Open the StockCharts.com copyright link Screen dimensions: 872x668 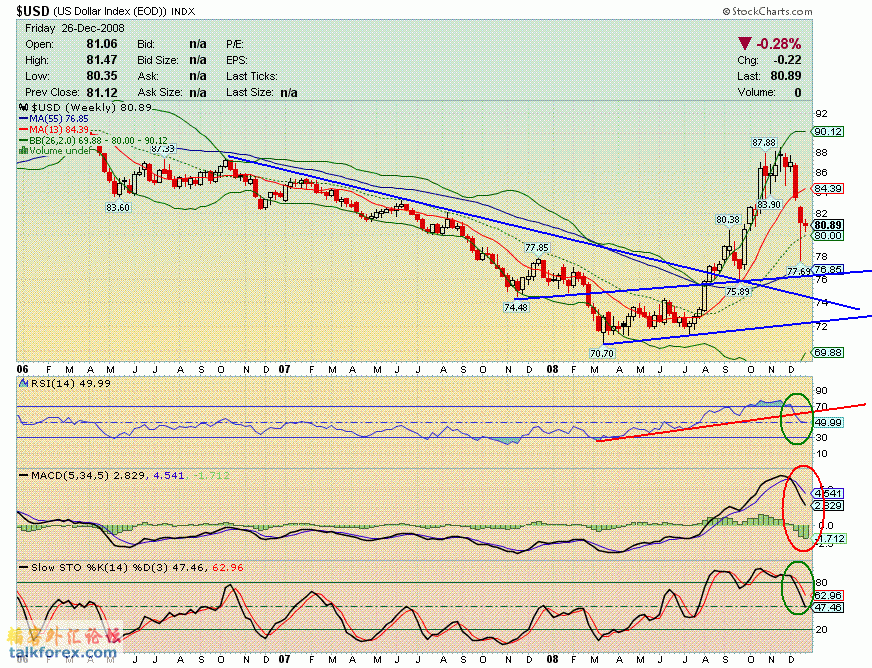click(x=767, y=11)
